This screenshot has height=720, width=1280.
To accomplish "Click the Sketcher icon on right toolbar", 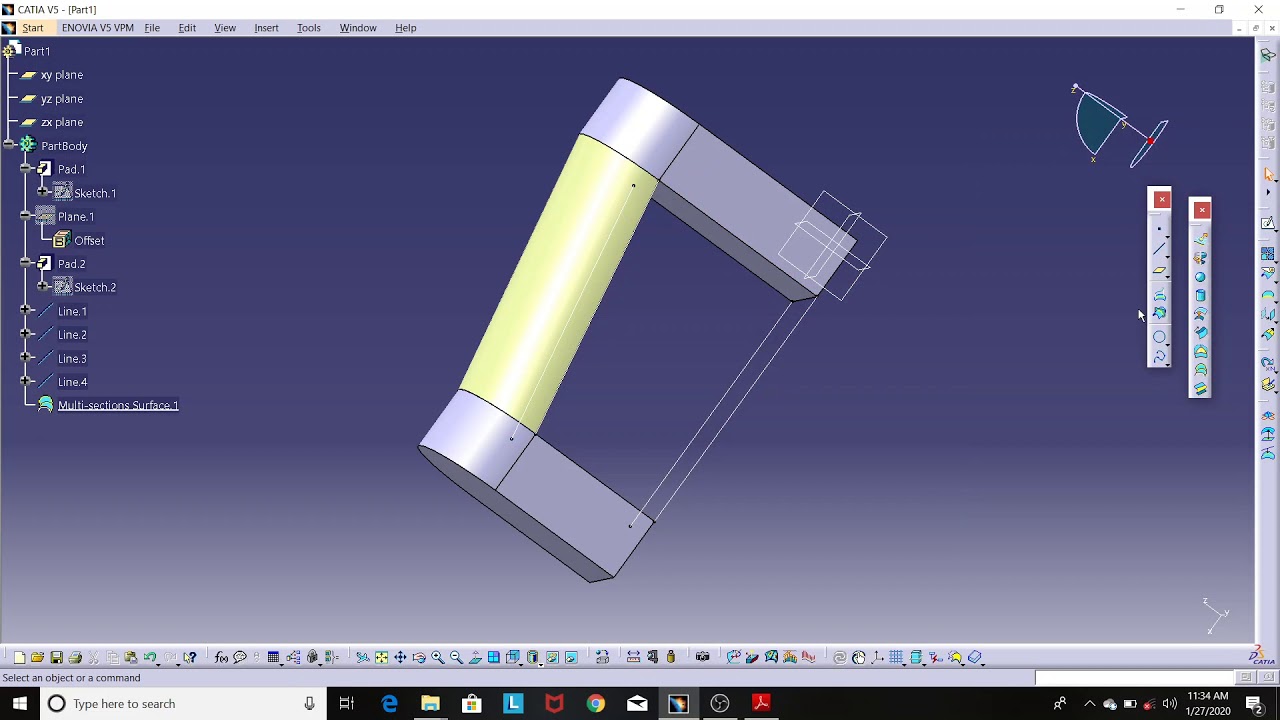I will 1268,224.
